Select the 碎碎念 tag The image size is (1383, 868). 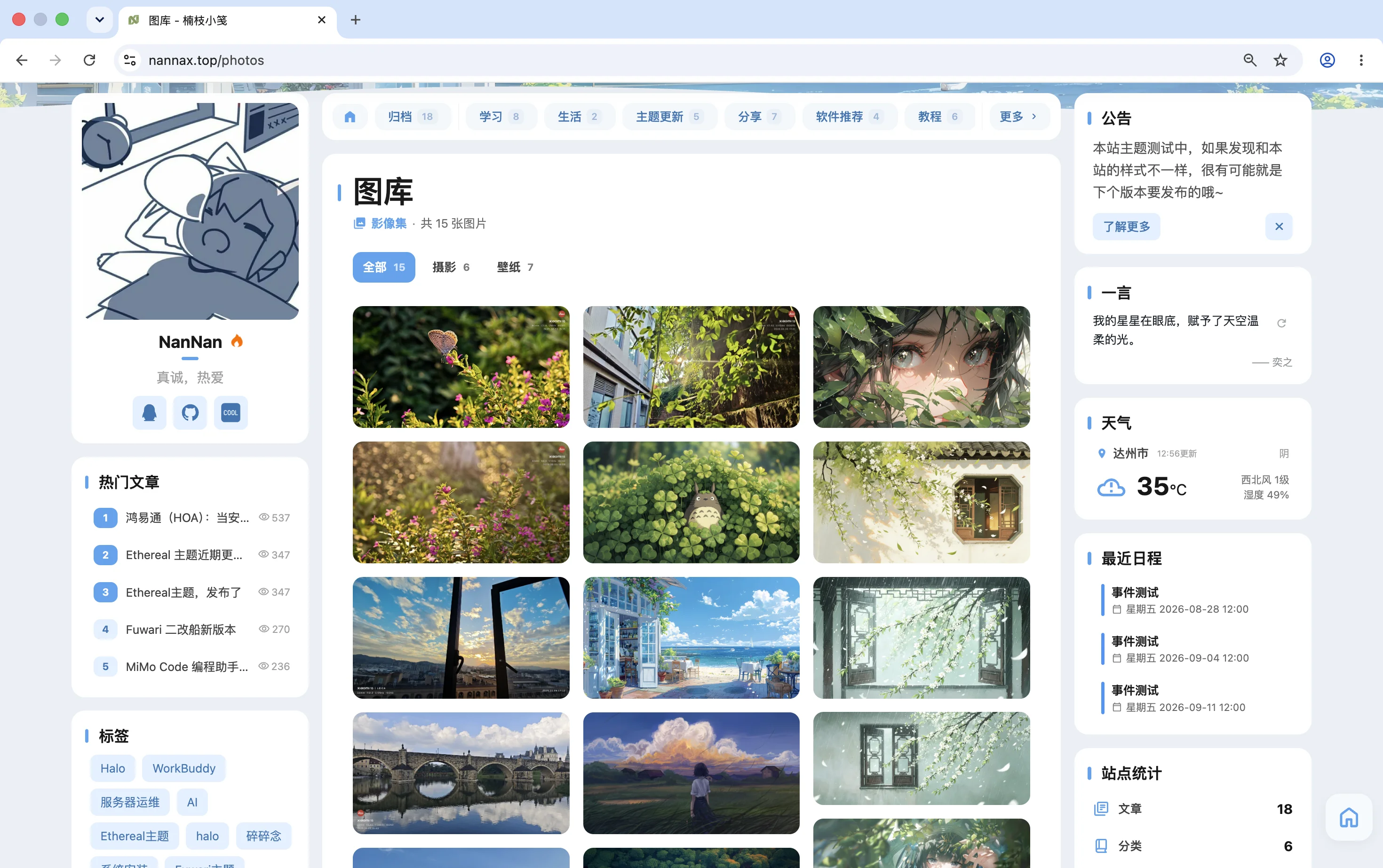(x=263, y=836)
